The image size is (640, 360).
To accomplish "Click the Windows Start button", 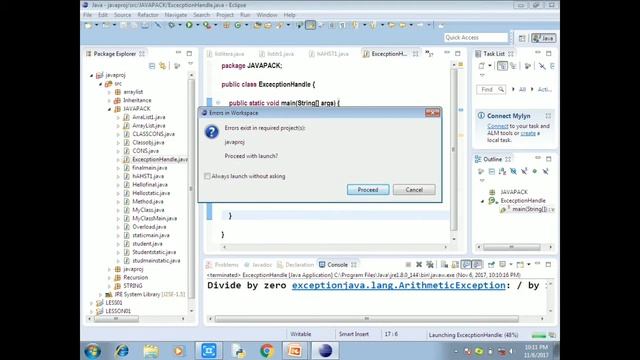I will tap(92, 351).
